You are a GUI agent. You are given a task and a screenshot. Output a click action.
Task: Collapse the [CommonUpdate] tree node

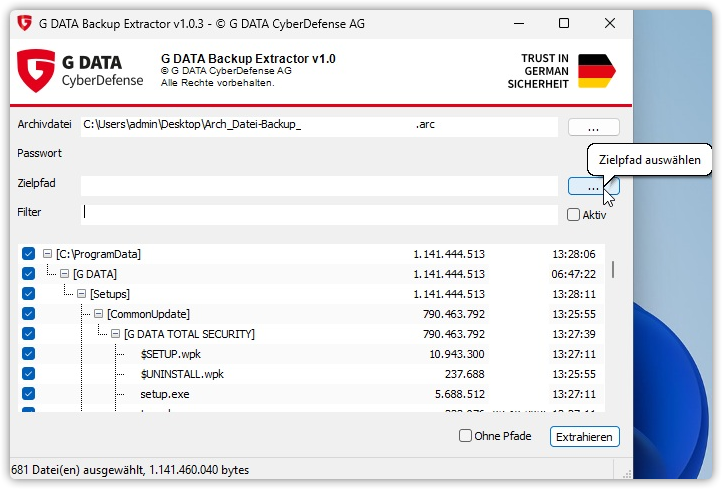(x=99, y=314)
